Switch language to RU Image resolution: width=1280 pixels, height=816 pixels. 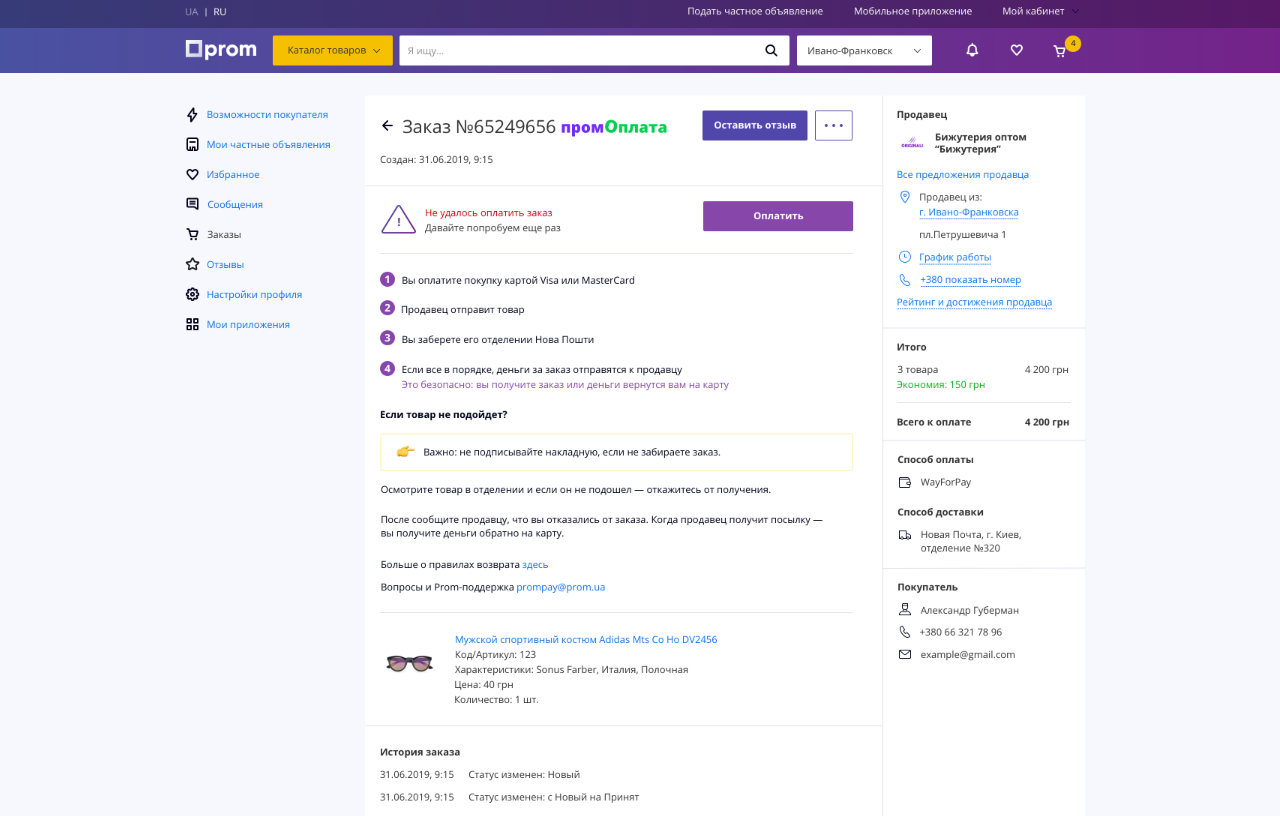(x=220, y=11)
